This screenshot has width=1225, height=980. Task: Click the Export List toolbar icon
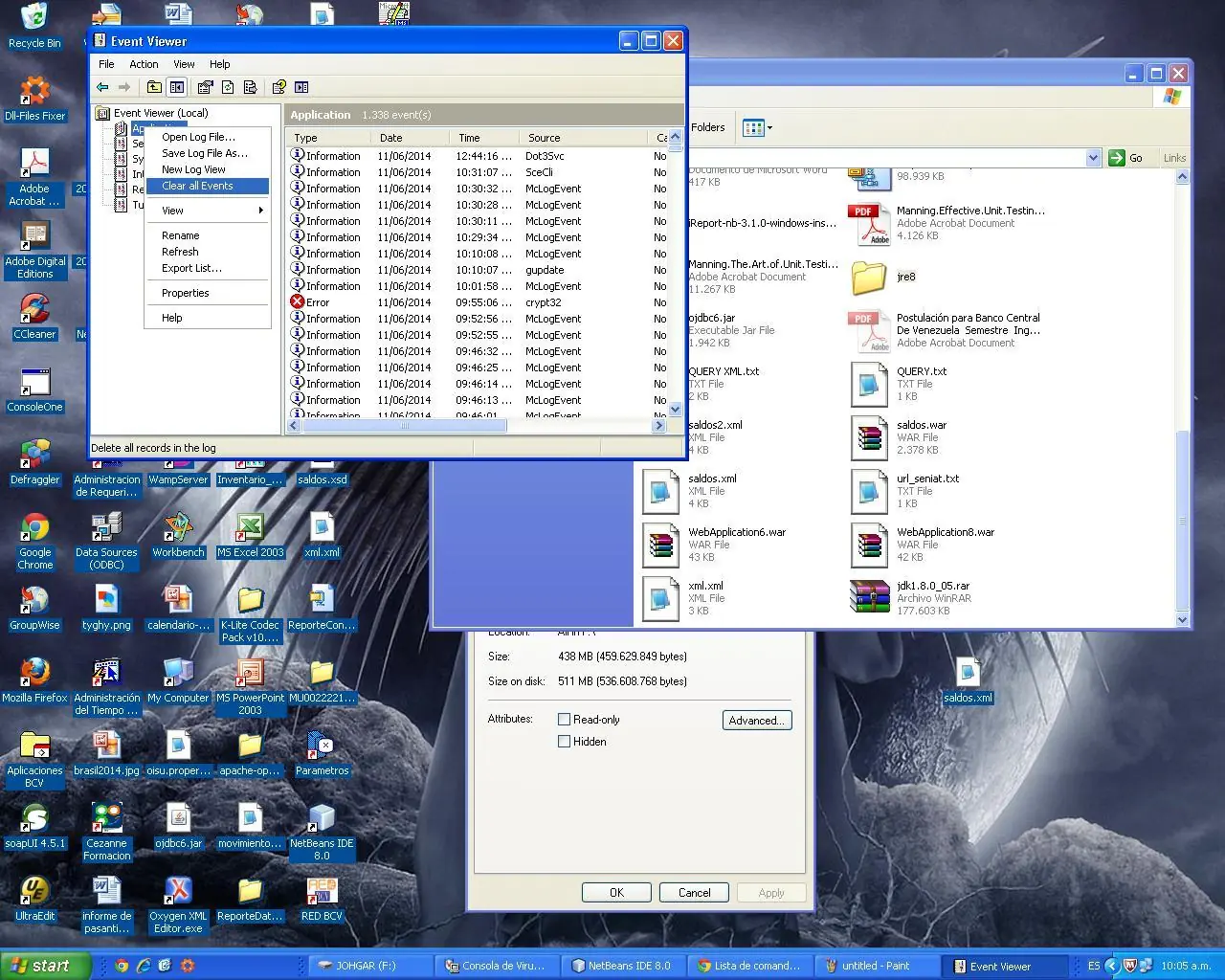pos(251,87)
